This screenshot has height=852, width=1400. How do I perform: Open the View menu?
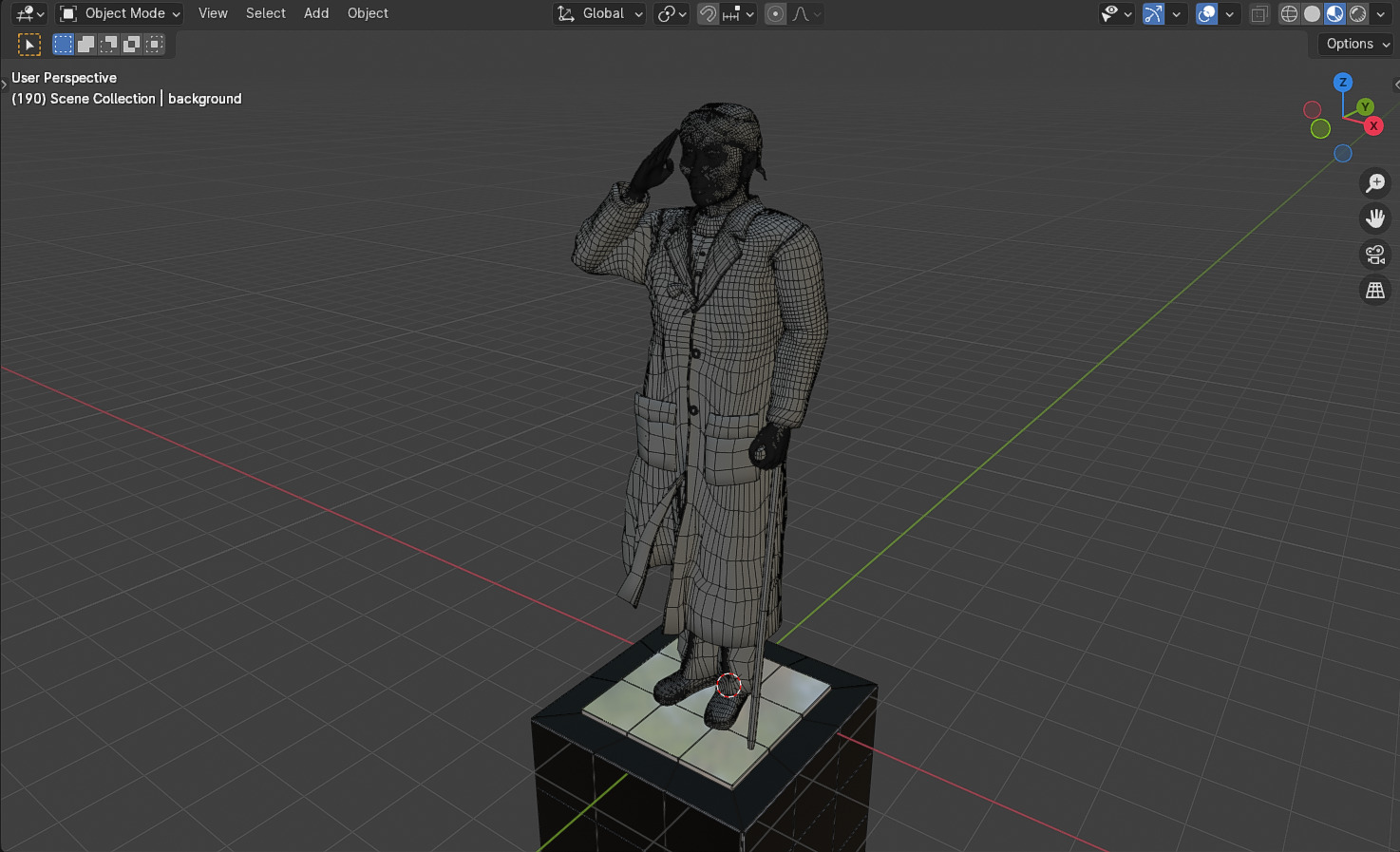click(x=213, y=13)
